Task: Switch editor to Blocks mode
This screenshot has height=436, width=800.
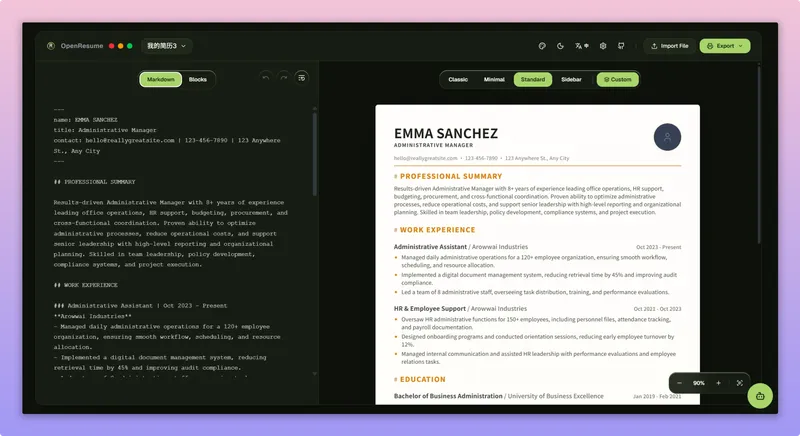Action: click(197, 80)
